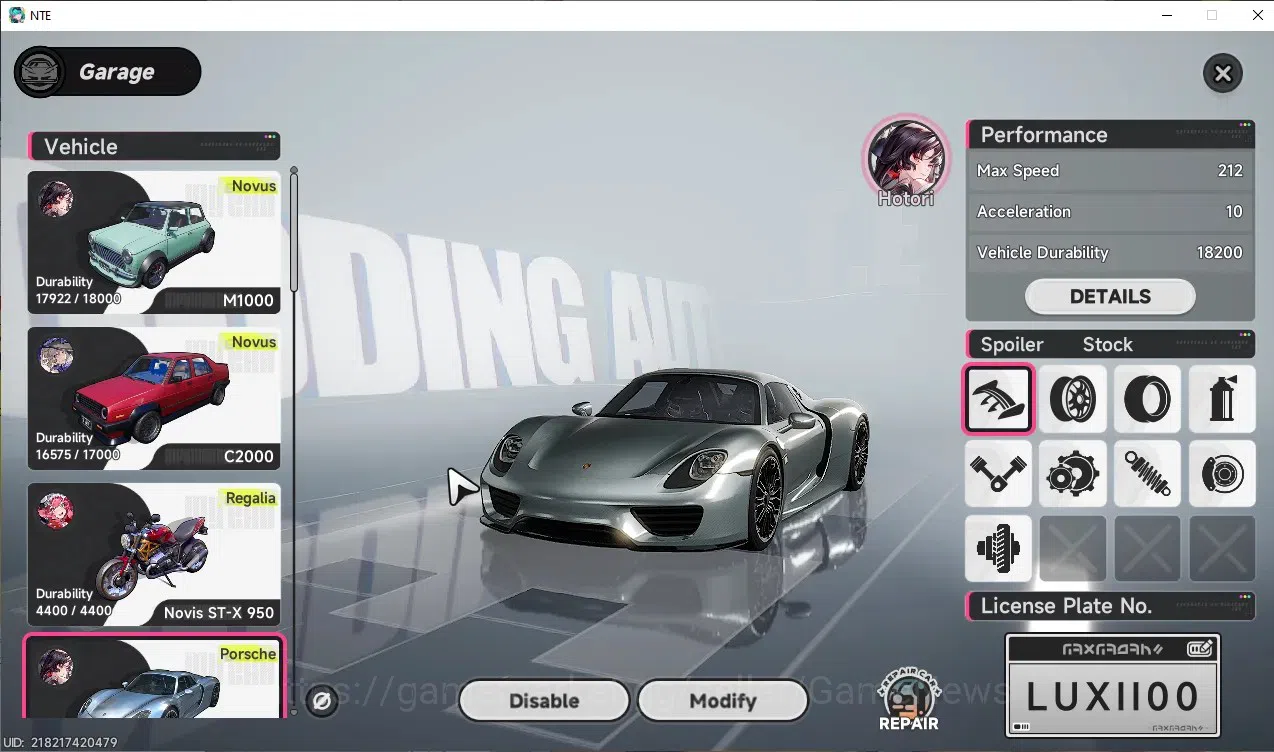Click the Repair car icon
The height and width of the screenshot is (752, 1274).
(908, 697)
